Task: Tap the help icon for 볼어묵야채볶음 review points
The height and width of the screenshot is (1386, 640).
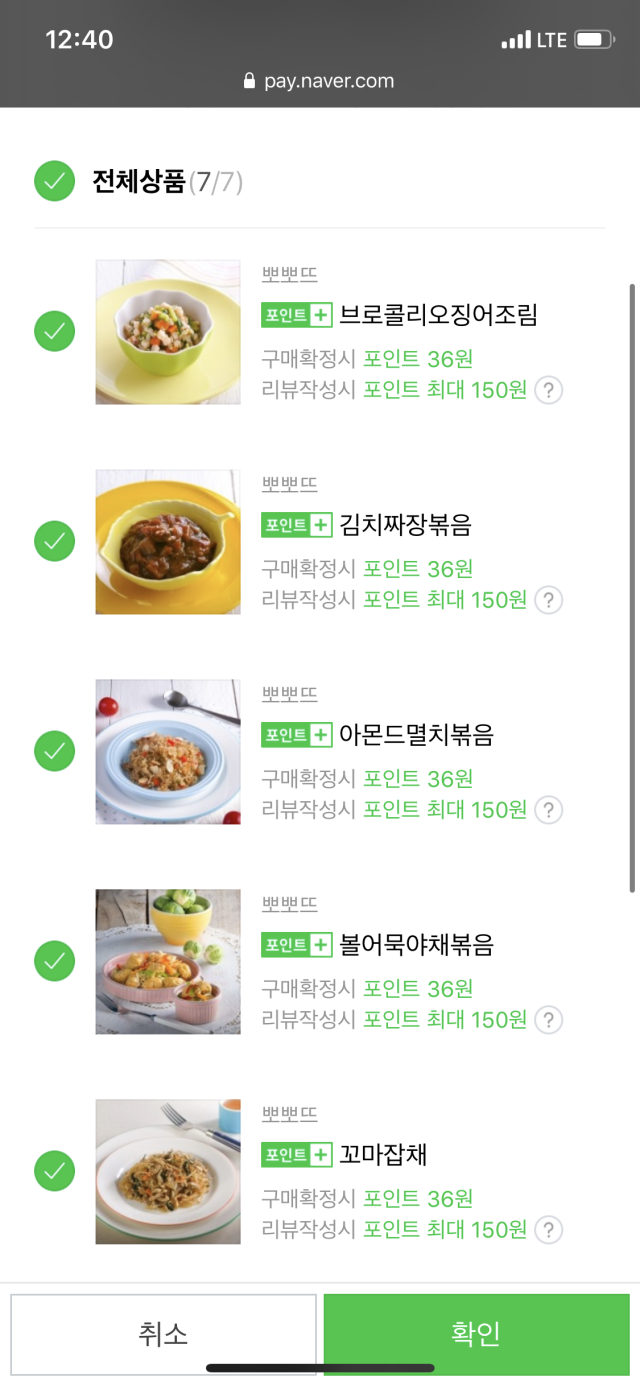Action: [x=548, y=1020]
